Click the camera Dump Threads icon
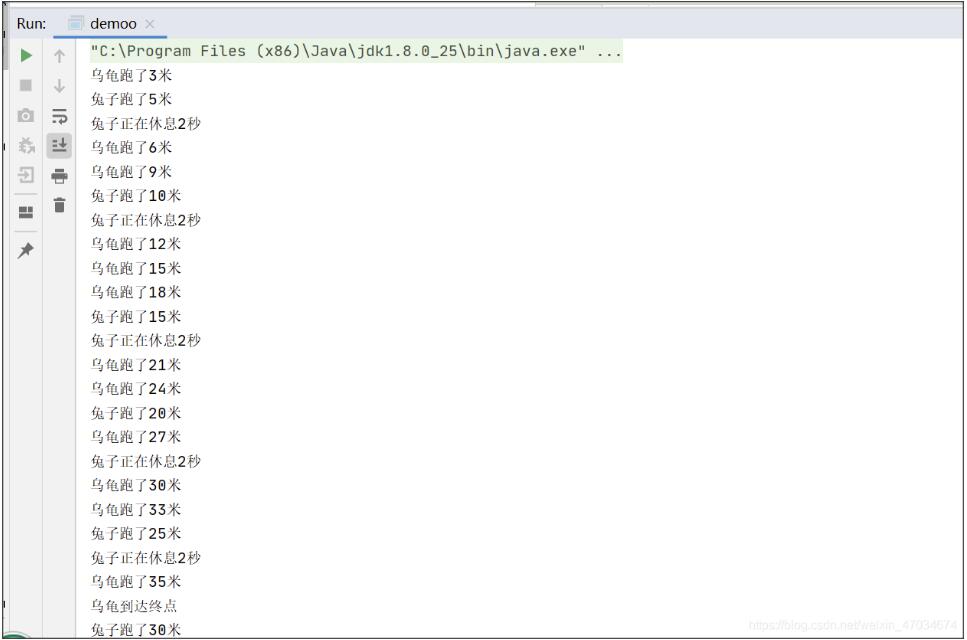The height and width of the screenshot is (640, 967). tap(26, 115)
